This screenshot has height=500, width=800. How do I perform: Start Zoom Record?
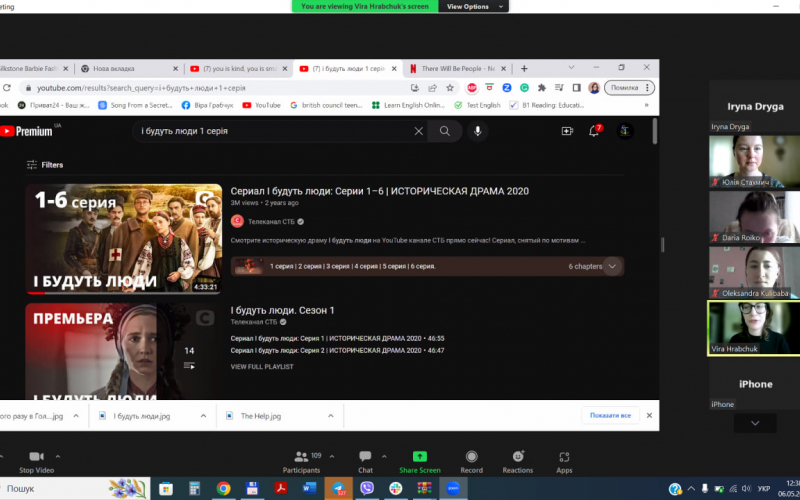pyautogui.click(x=471, y=462)
